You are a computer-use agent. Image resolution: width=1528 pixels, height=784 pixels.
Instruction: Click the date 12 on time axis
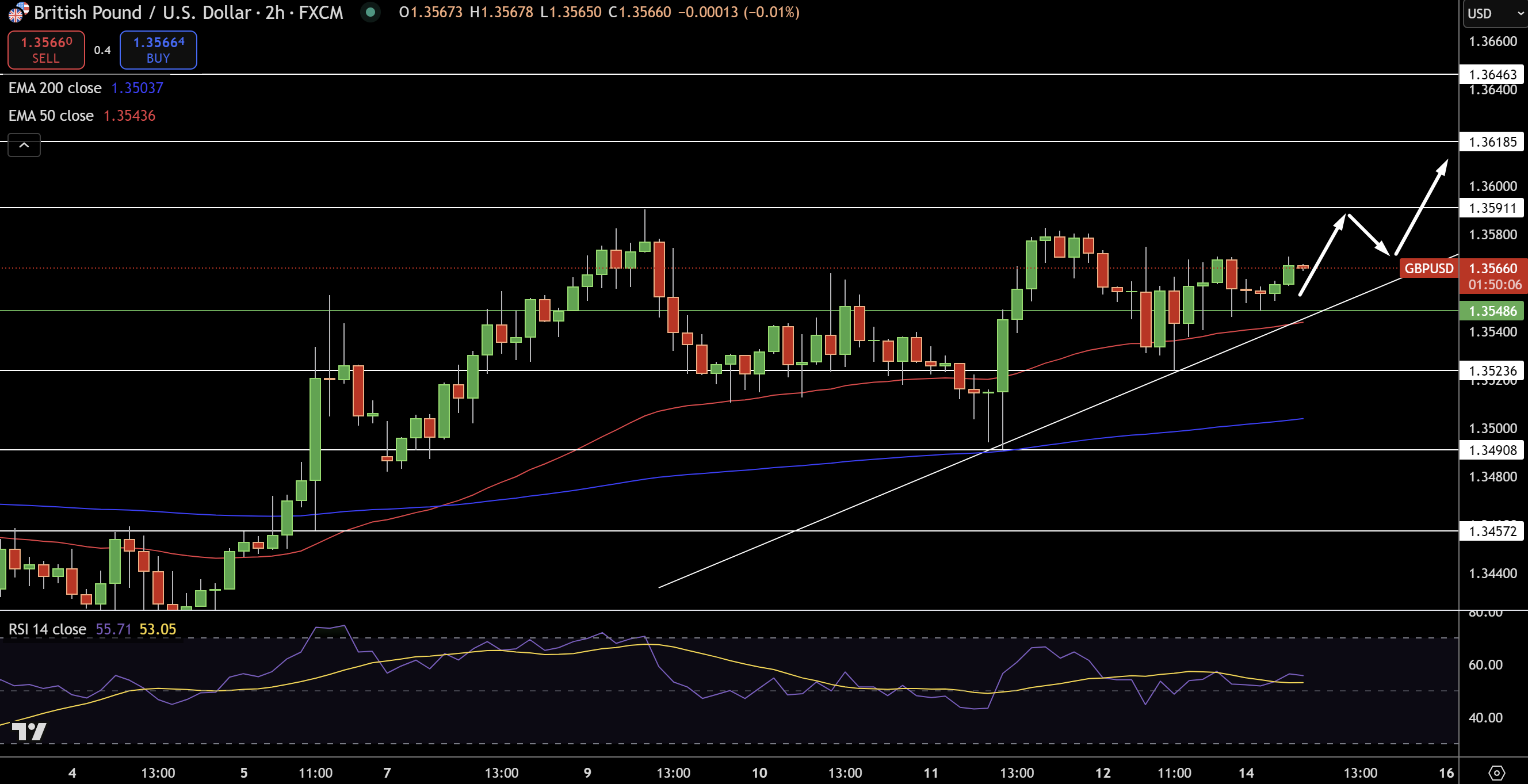[1103, 772]
